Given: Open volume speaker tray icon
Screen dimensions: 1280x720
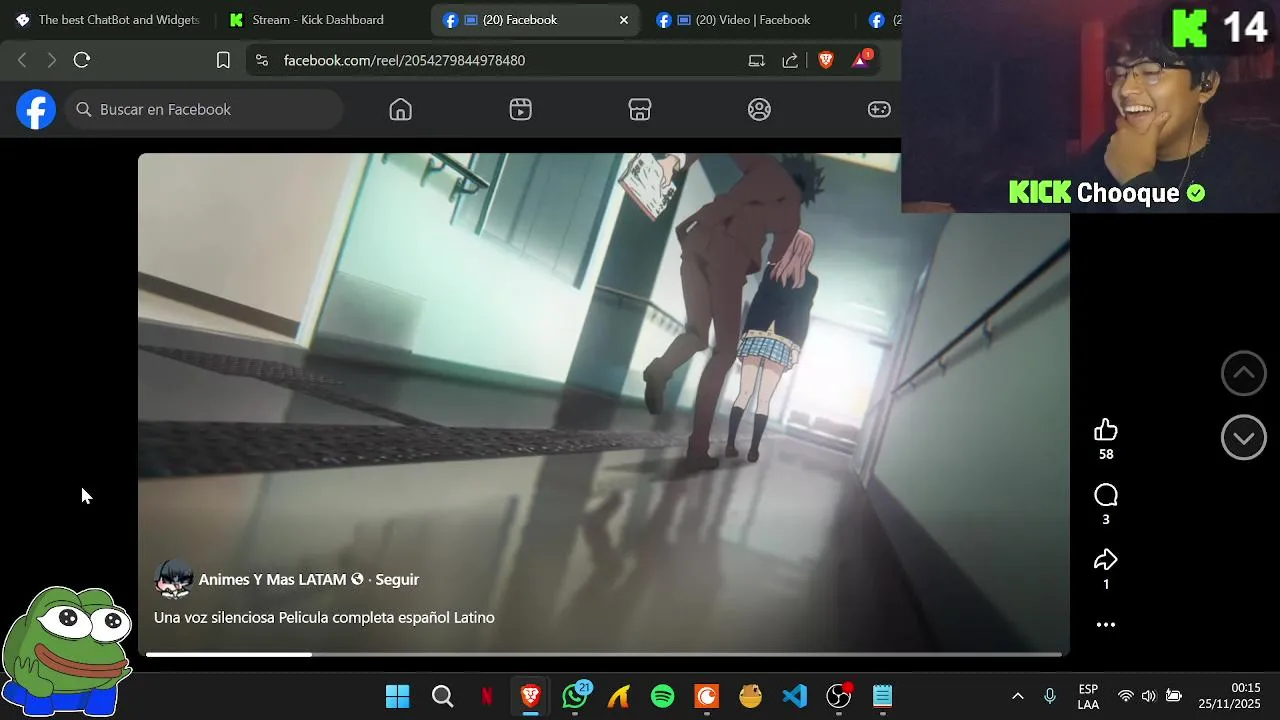Looking at the screenshot, I should (1149, 696).
